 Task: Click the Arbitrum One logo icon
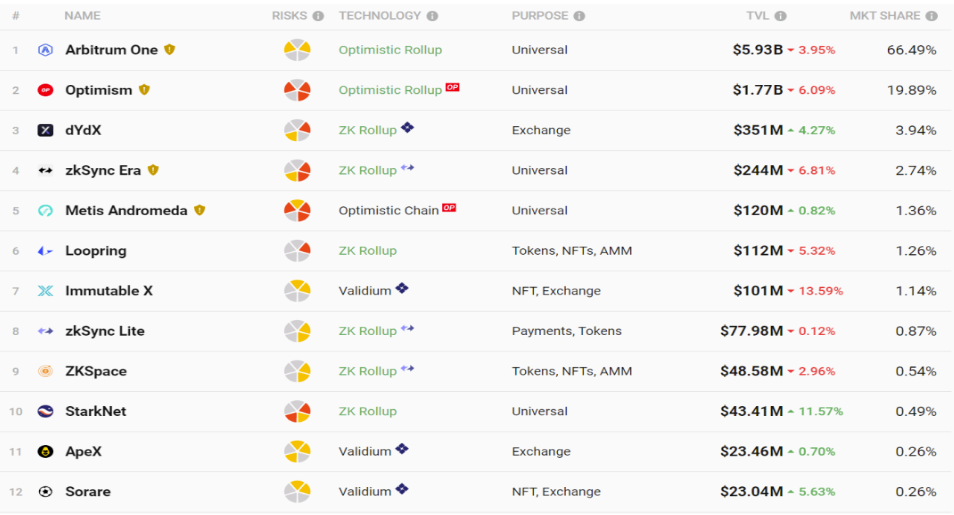click(45, 50)
